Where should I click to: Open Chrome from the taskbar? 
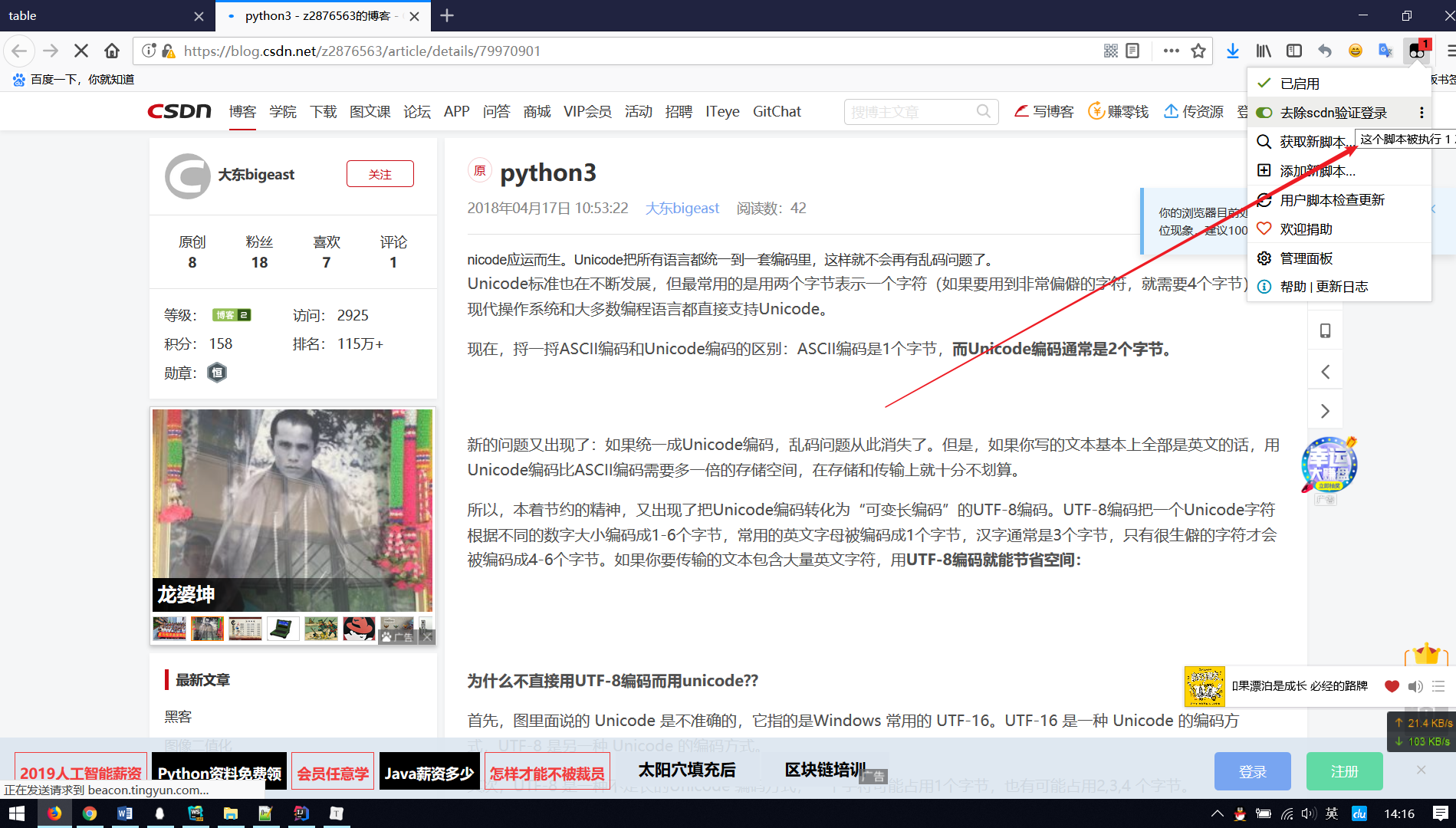pyautogui.click(x=90, y=813)
